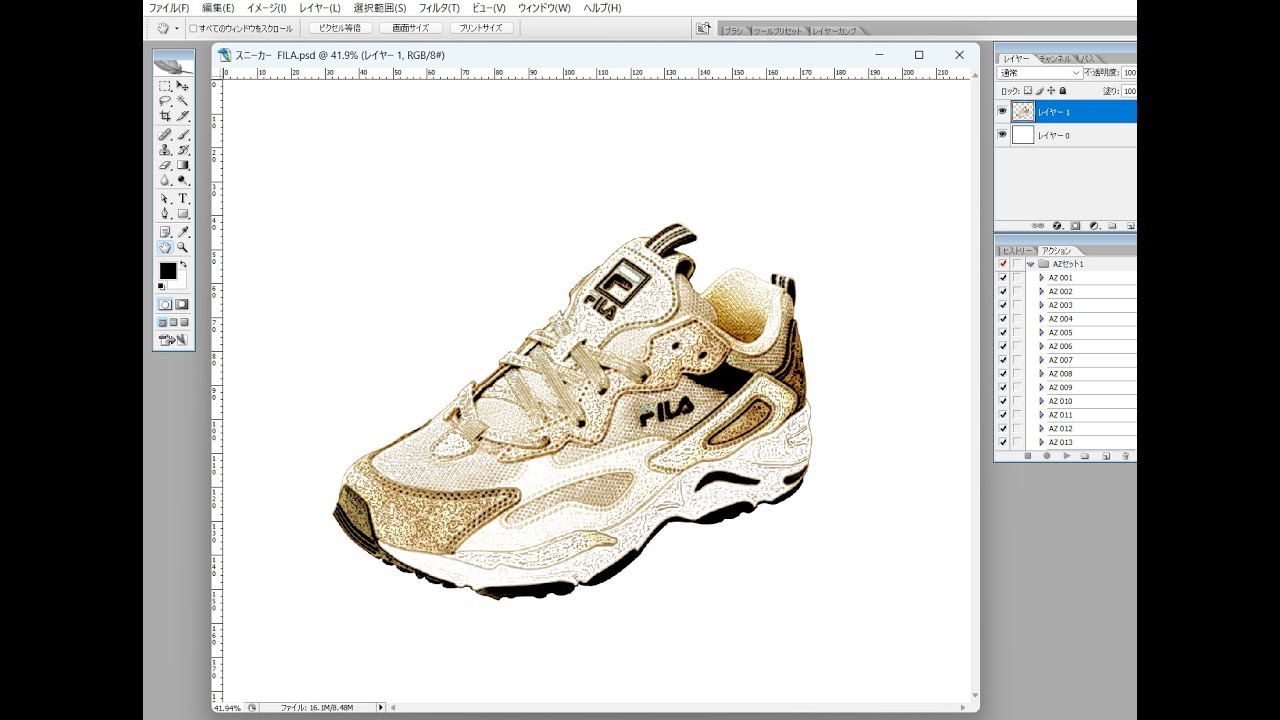Uncheck the AZ 001 action checkbox
This screenshot has height=720, width=1280.
(x=1003, y=278)
